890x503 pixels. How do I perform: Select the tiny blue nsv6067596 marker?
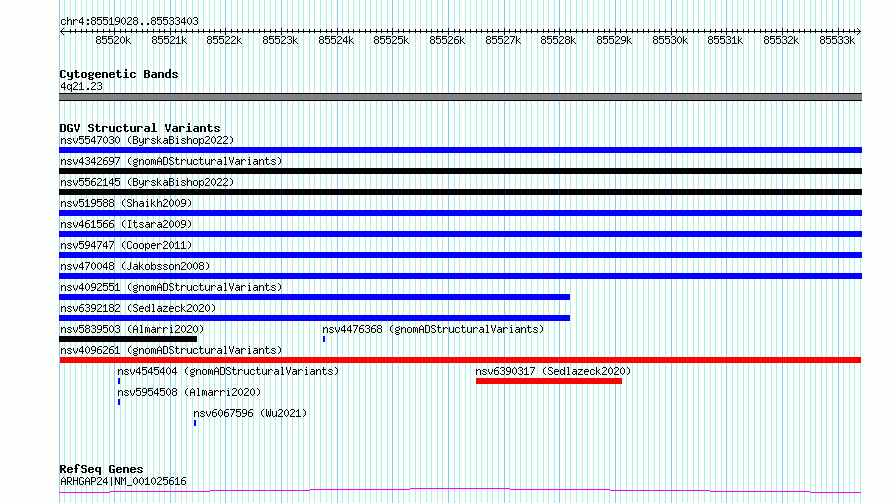coord(195,423)
